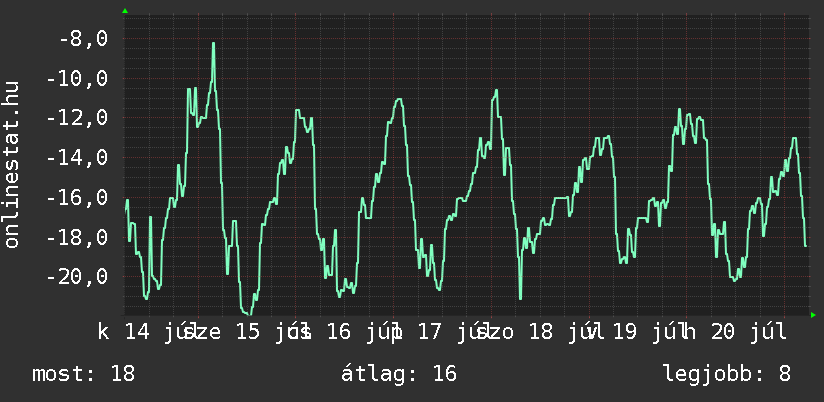Image resolution: width=824 pixels, height=402 pixels.
Task: Click the highest peak of the graph line
Action: [x=213, y=44]
